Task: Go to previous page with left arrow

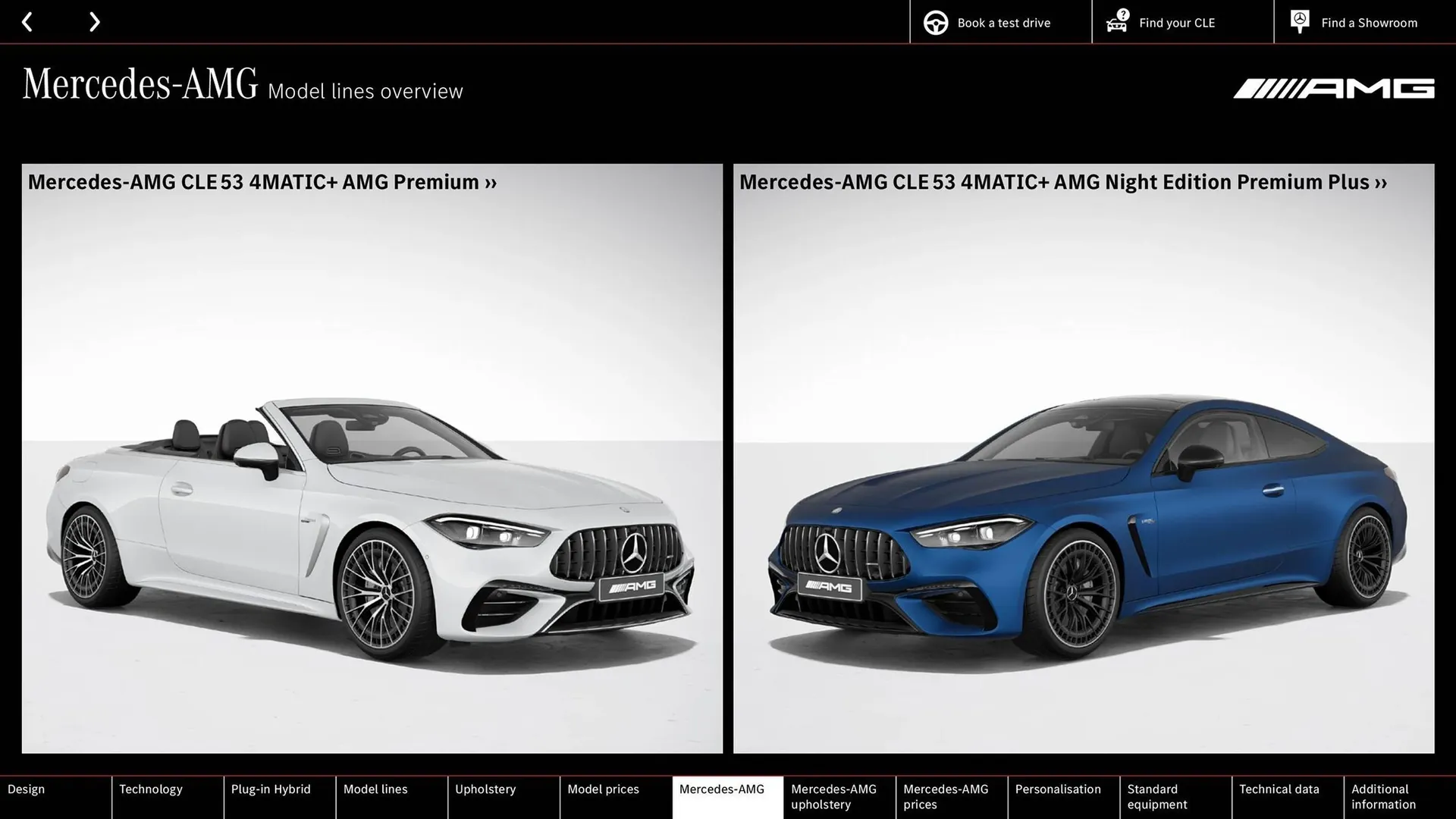Action: pos(27,21)
